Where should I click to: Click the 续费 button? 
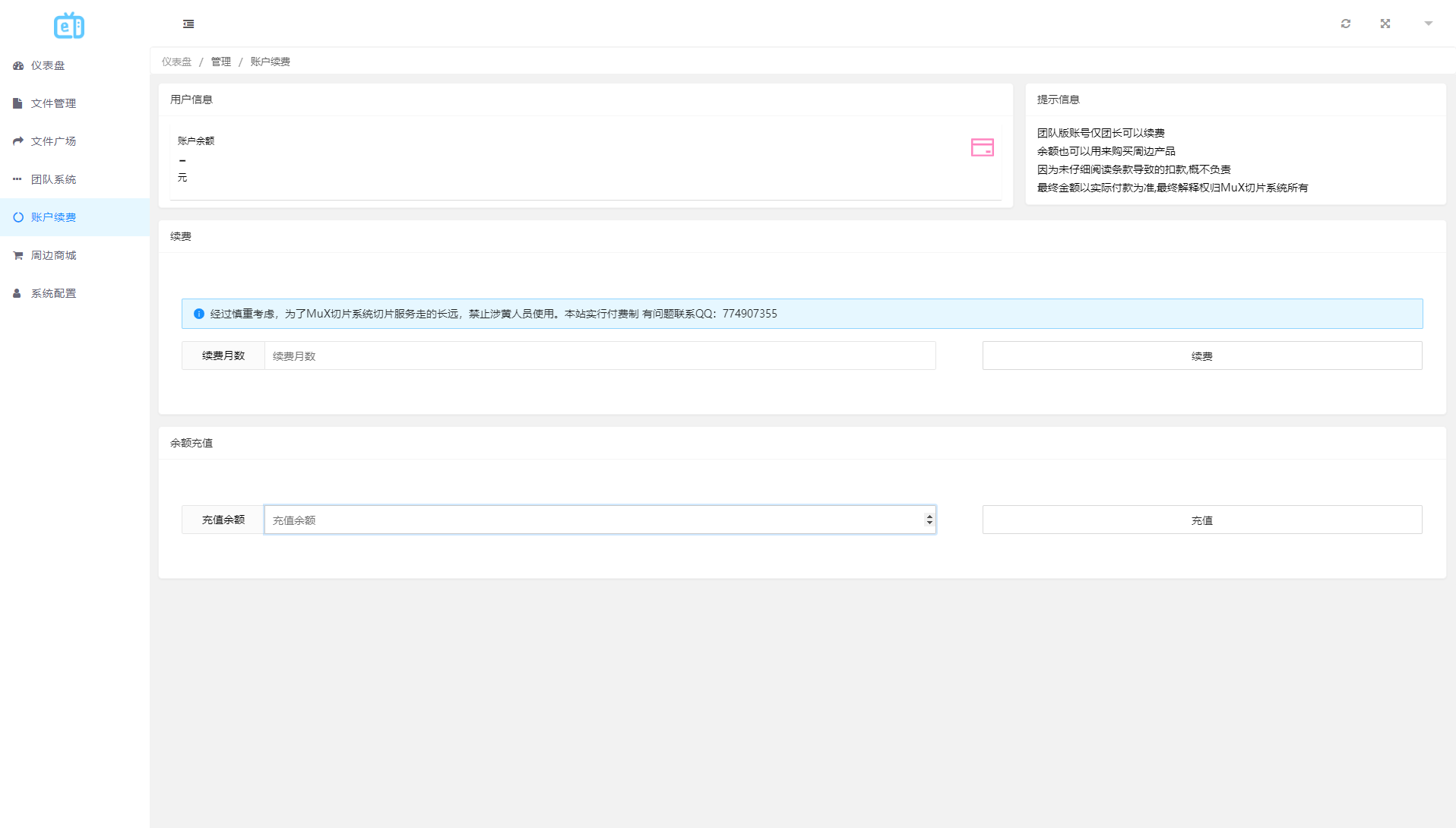point(1201,356)
